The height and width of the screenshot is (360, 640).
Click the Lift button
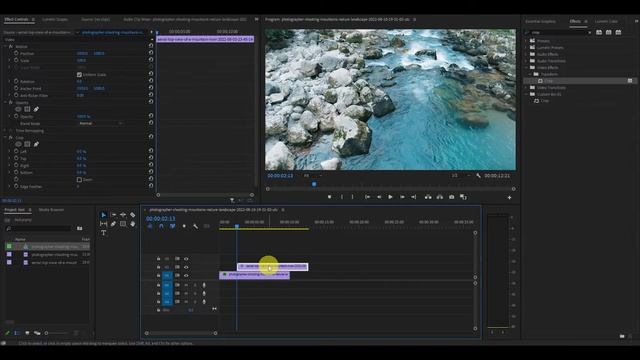(x=428, y=197)
